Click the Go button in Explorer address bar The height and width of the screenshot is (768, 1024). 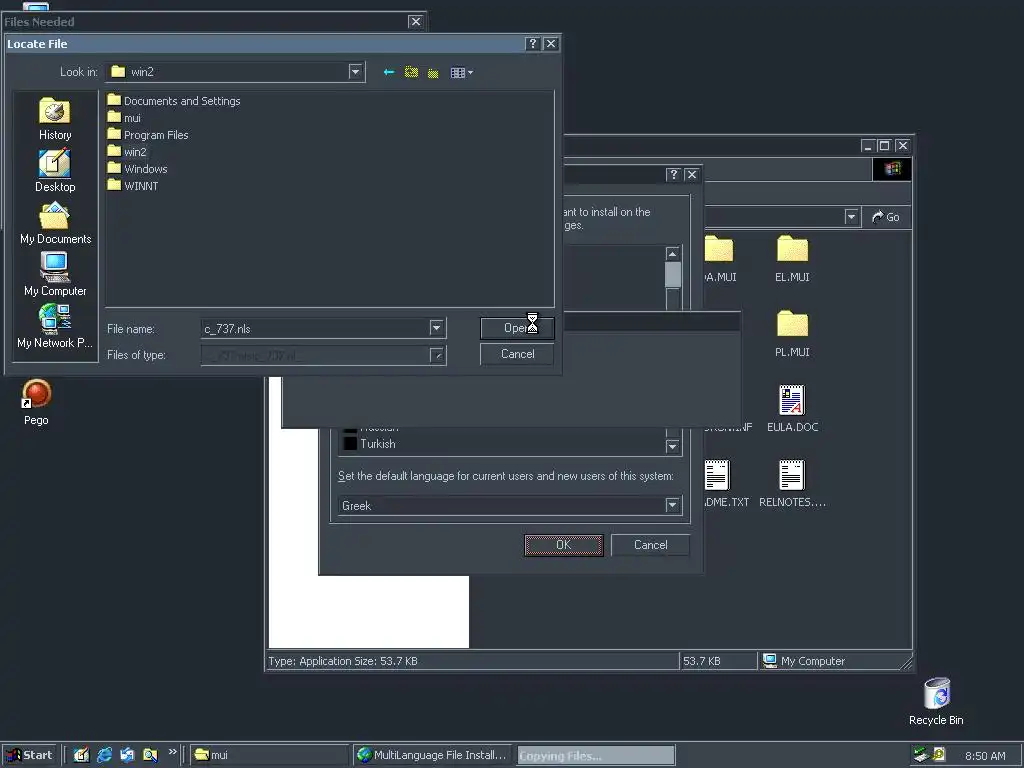click(x=886, y=217)
